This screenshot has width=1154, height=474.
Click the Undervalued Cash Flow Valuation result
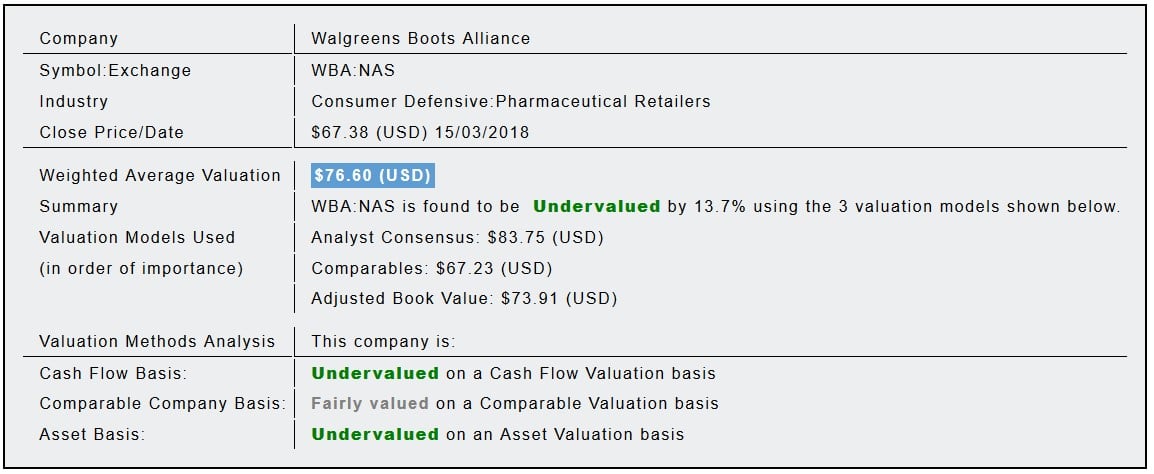coord(375,374)
